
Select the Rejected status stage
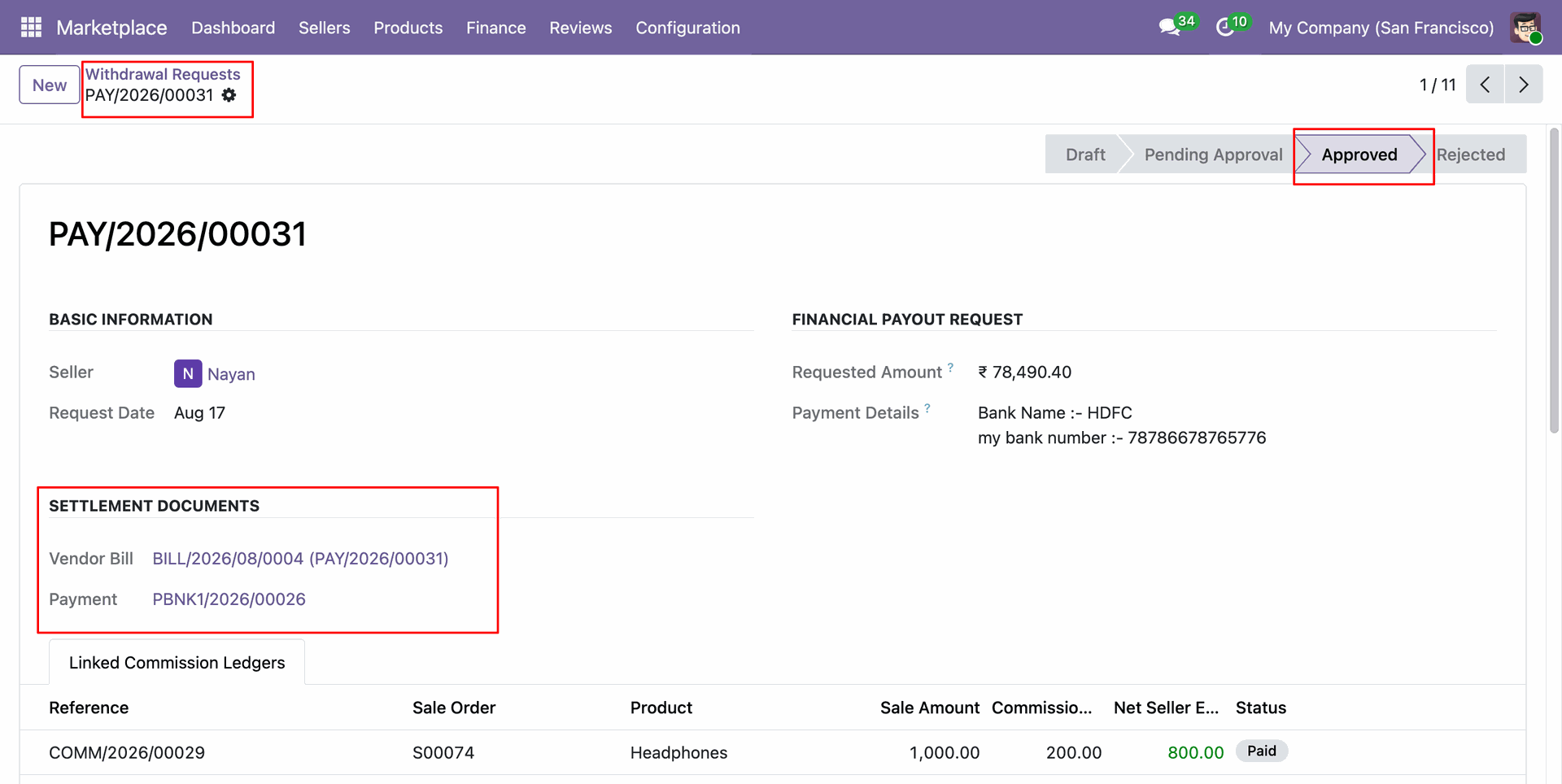[x=1471, y=155]
